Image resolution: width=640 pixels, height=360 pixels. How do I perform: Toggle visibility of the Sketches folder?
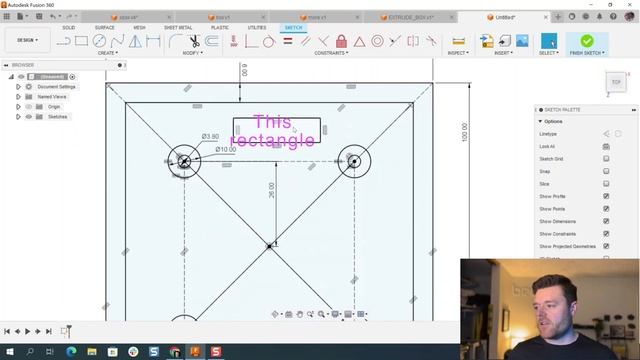click(x=29, y=117)
